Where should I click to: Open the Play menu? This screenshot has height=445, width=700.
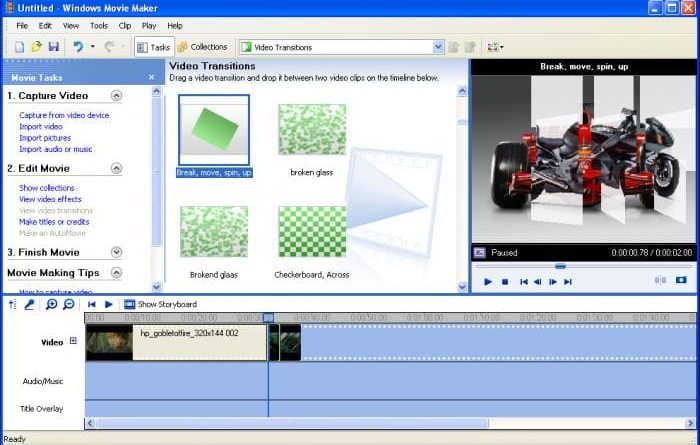coord(149,26)
